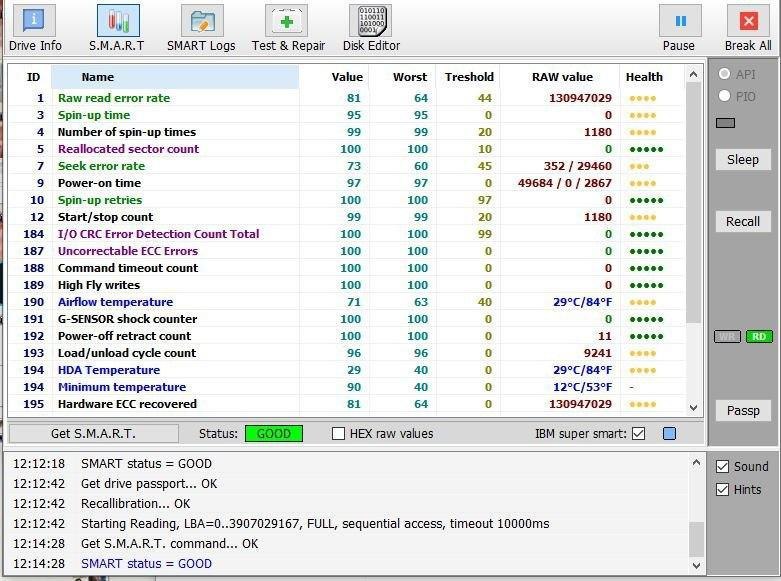Open the Disk Editor tab
This screenshot has height=581, width=781.
pyautogui.click(x=372, y=28)
